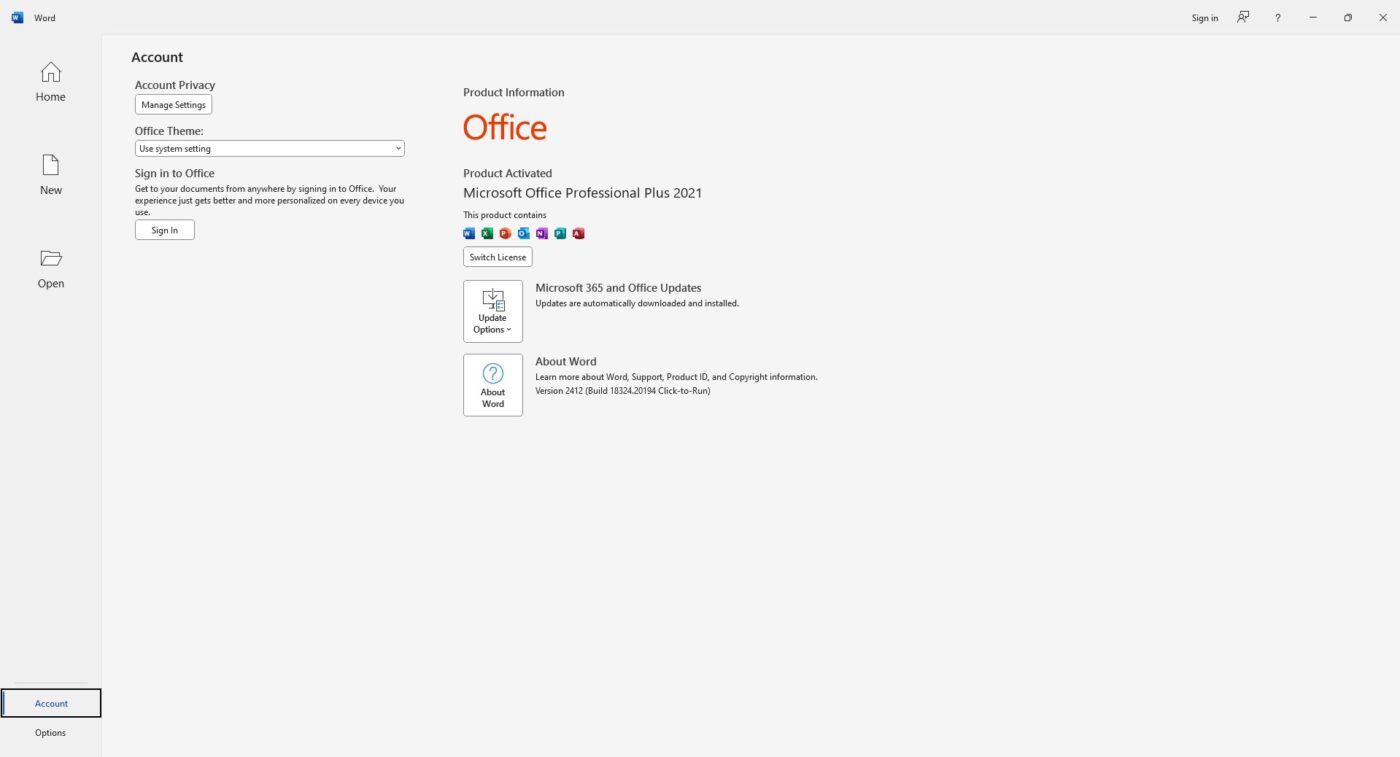Restore down the Word window
Screen dimensions: 1400x757
1348,17
